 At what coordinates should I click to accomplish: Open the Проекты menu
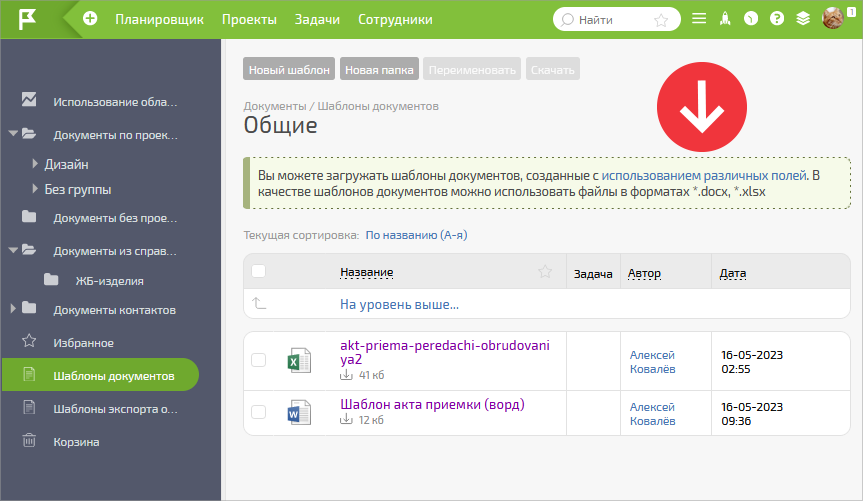[x=249, y=19]
